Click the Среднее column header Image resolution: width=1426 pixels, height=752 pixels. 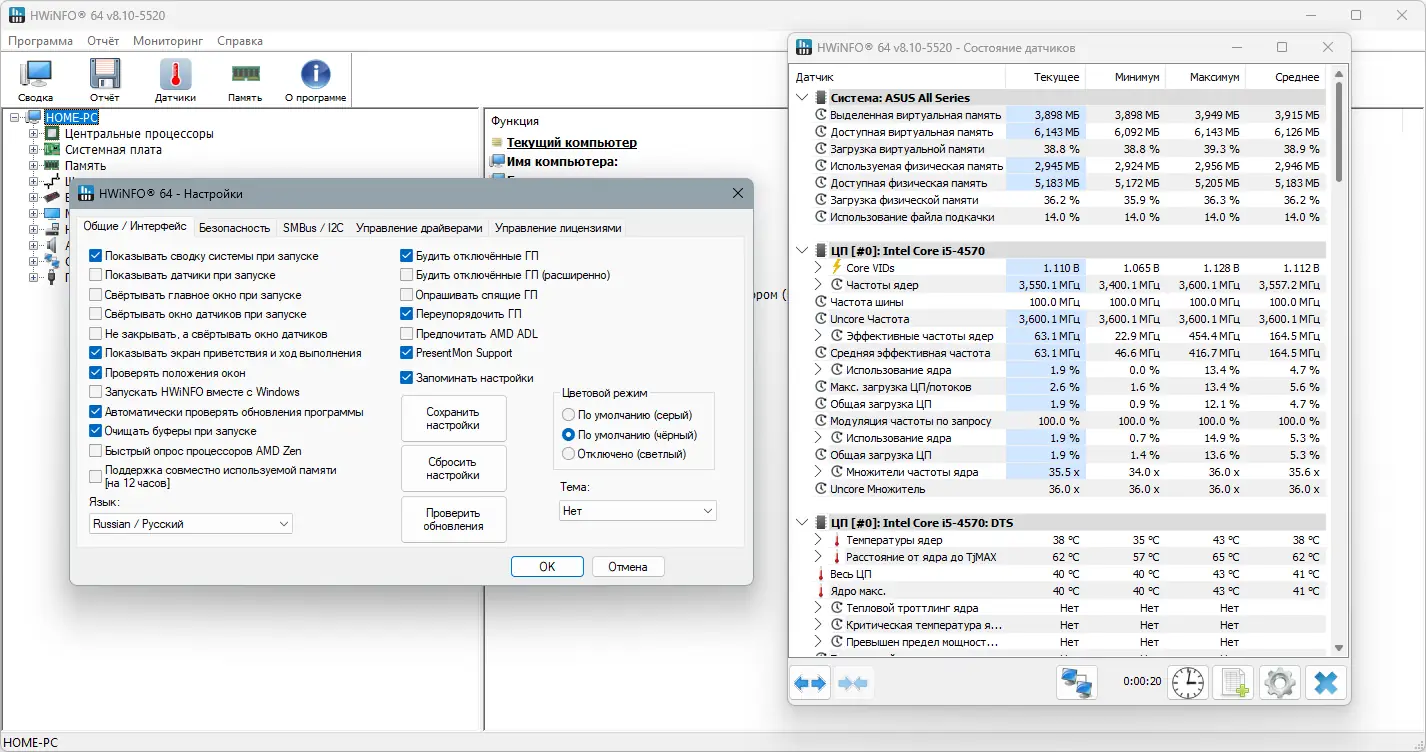pos(1285,77)
